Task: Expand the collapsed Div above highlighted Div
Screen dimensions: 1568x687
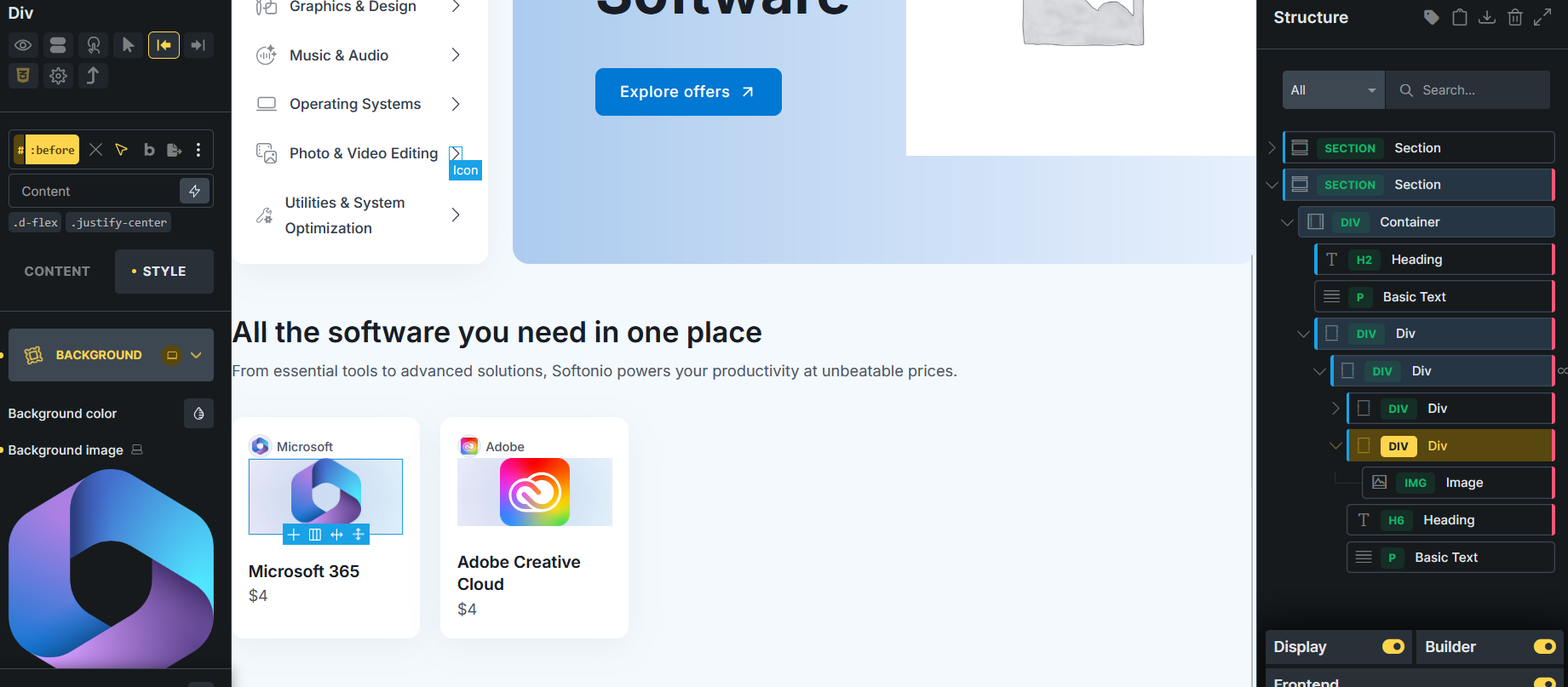Action: point(1335,409)
